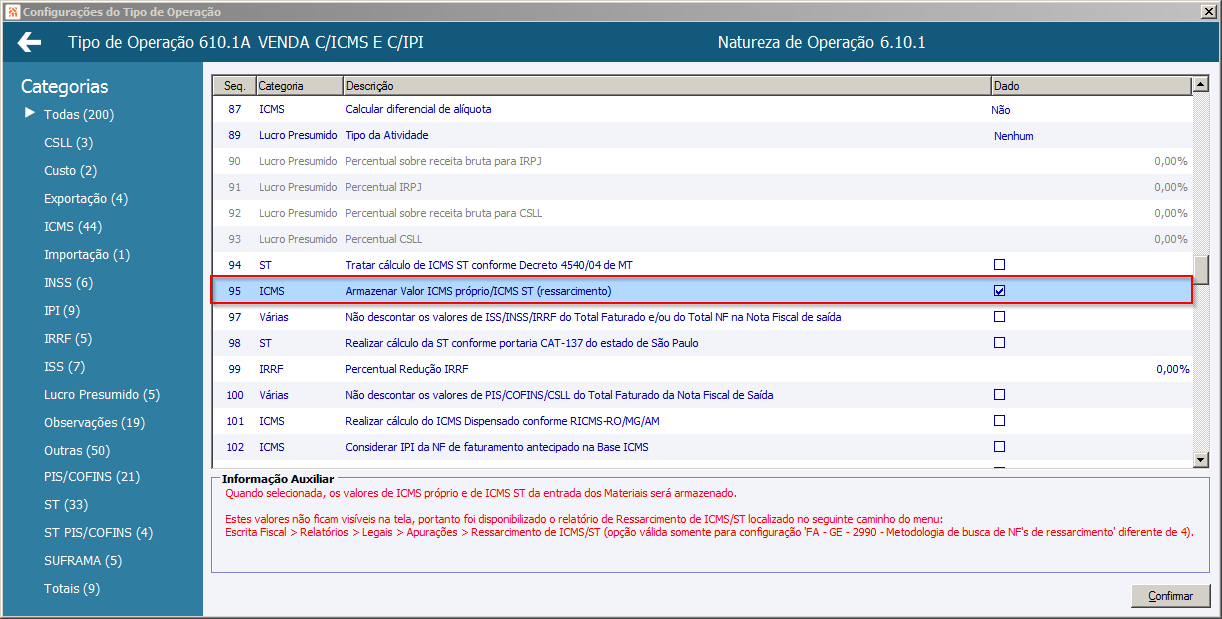Screen dimensions: 1222x619
Task: Enable checkbox for ICMS Dispensado RICMS-RO/MG/AM row
Action: click(x=999, y=421)
